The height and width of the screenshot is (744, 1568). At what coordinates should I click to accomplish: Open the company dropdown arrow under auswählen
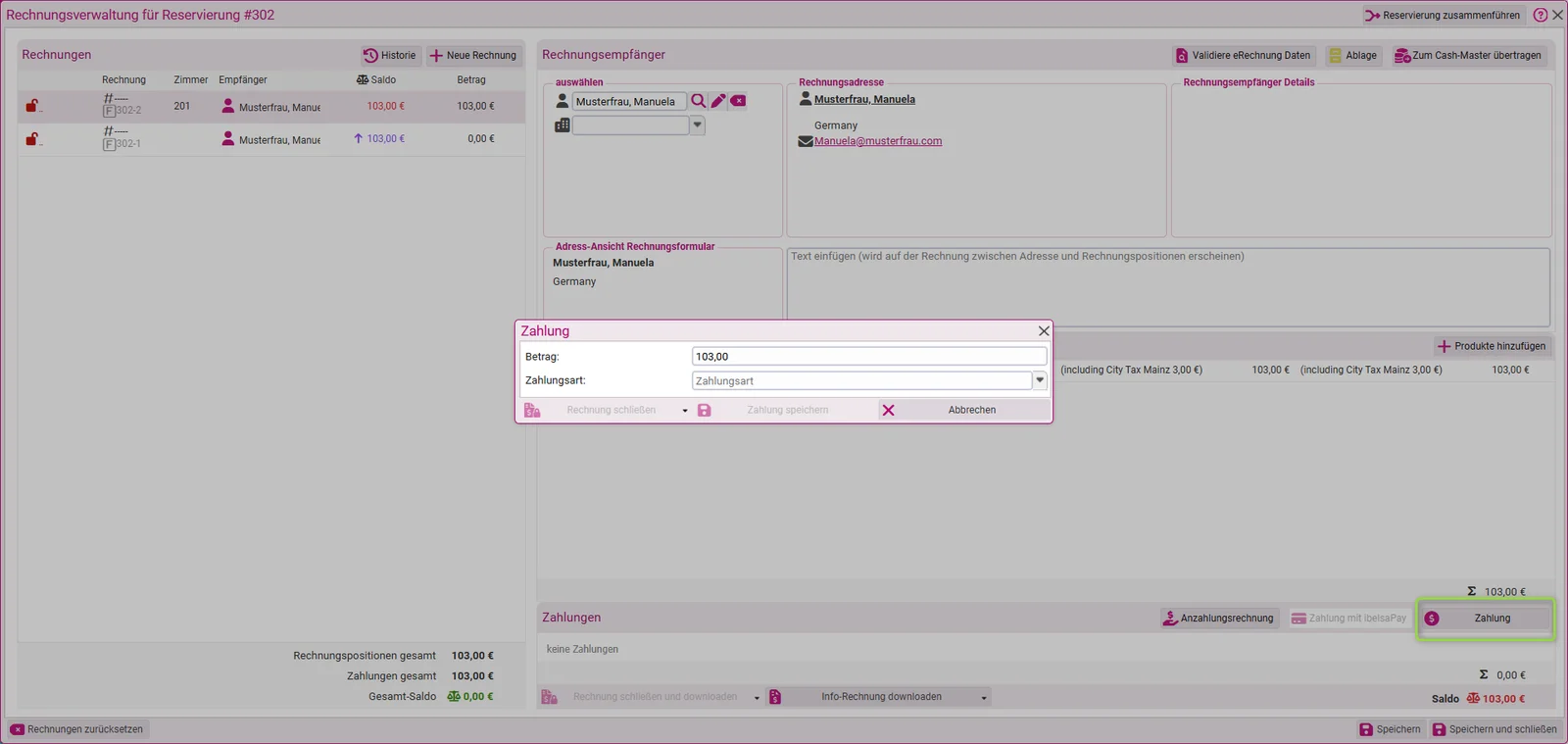pyautogui.click(x=697, y=125)
